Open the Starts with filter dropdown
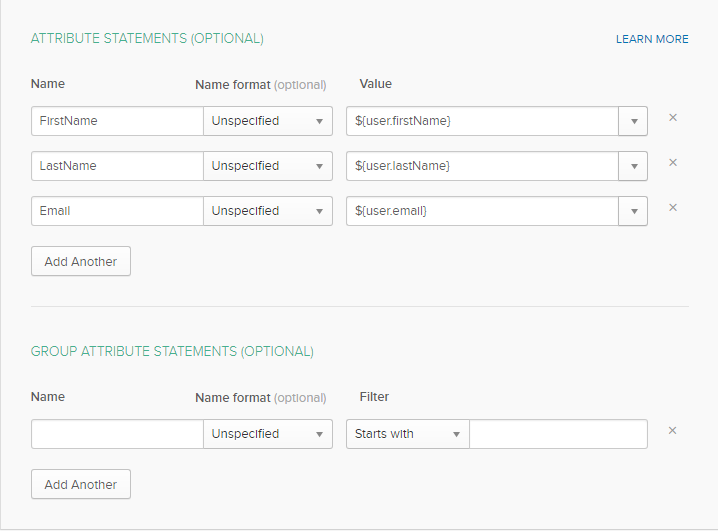Screen dimensions: 718x531 click(408, 434)
